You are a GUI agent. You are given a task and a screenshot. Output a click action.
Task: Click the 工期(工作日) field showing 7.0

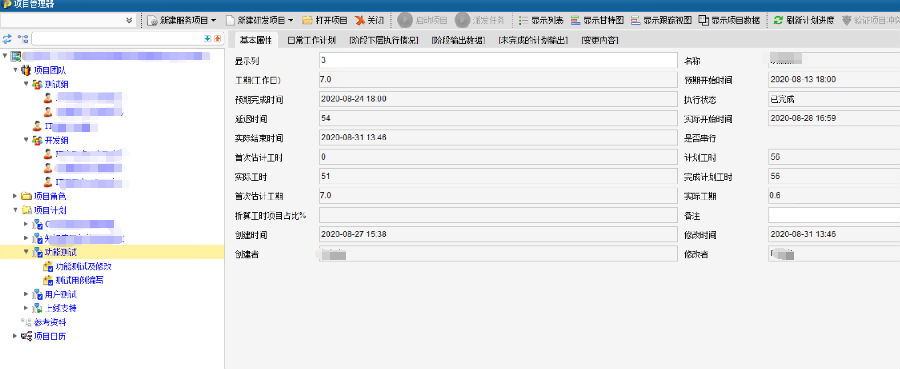click(498, 80)
